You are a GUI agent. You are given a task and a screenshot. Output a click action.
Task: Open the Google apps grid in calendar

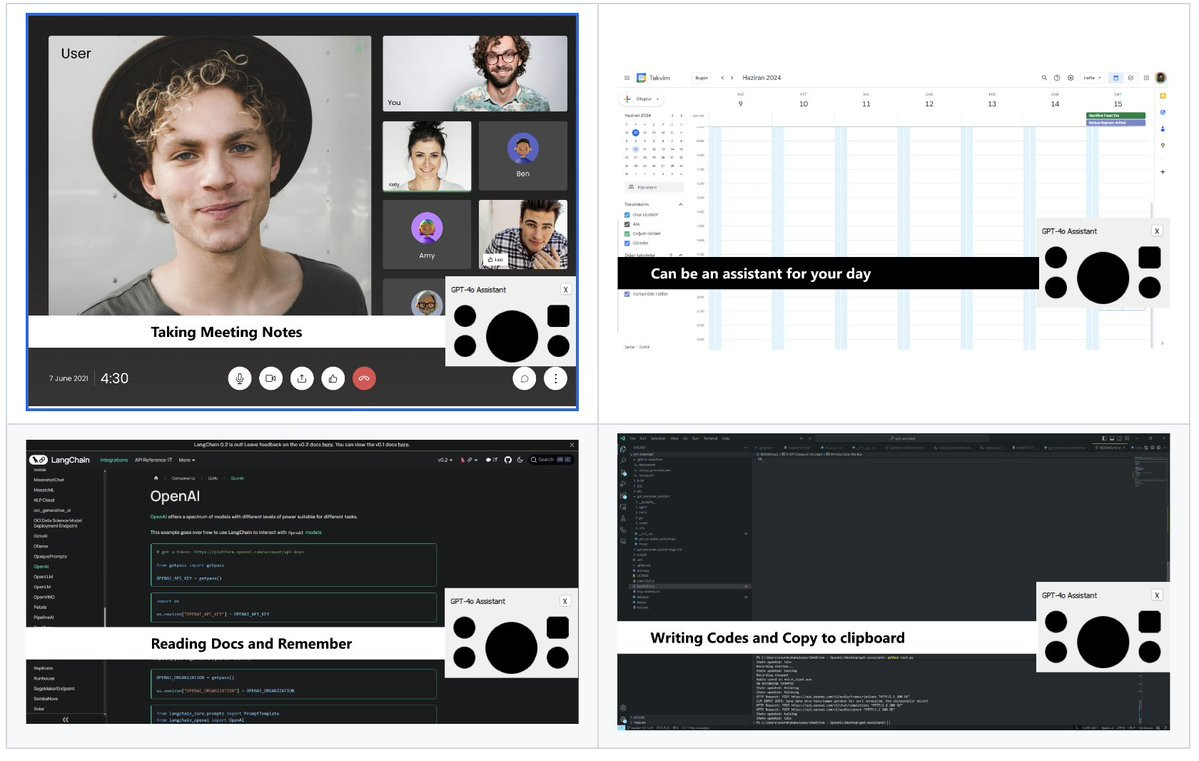point(1146,78)
